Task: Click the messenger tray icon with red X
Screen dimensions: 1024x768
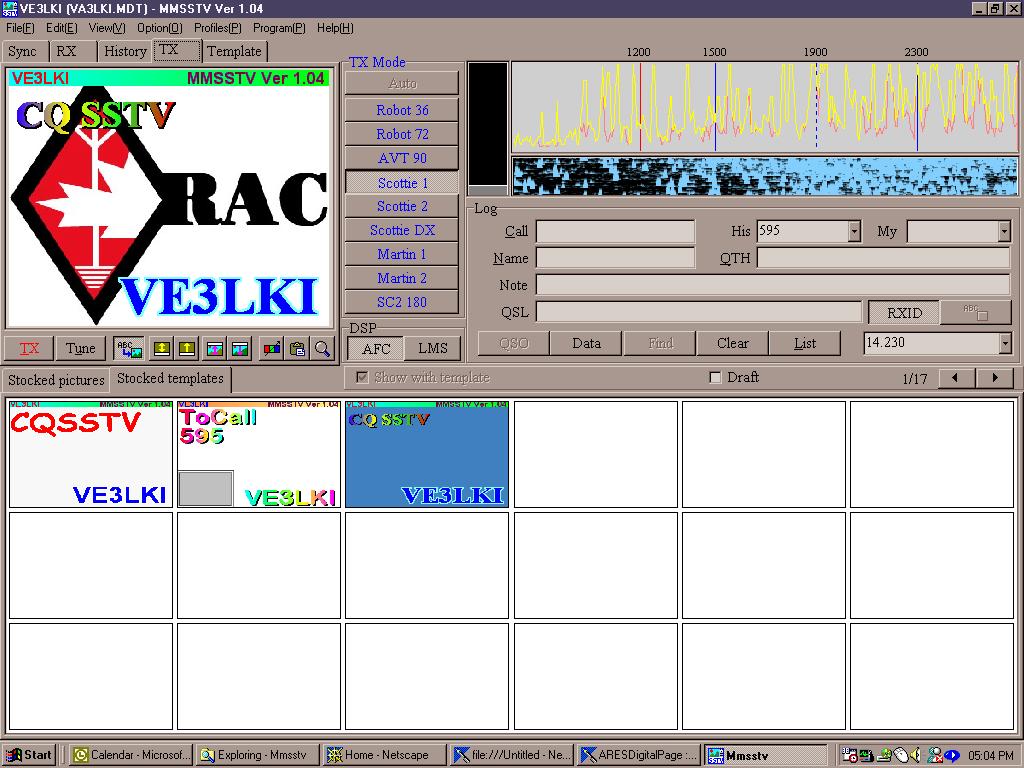Action: tap(935, 755)
